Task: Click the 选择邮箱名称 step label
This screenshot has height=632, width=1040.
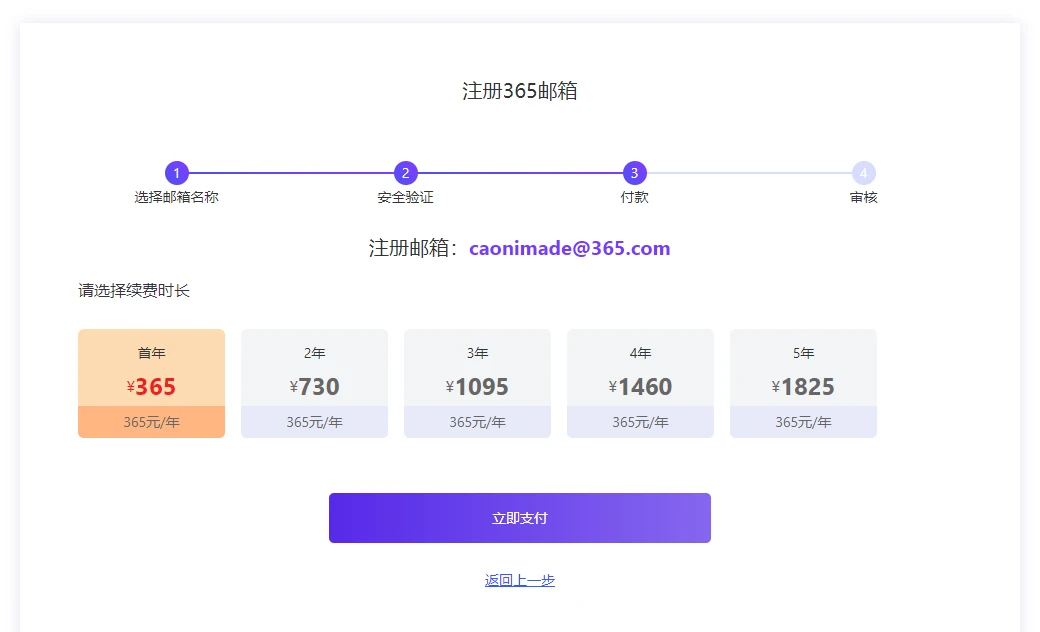Action: (x=176, y=198)
